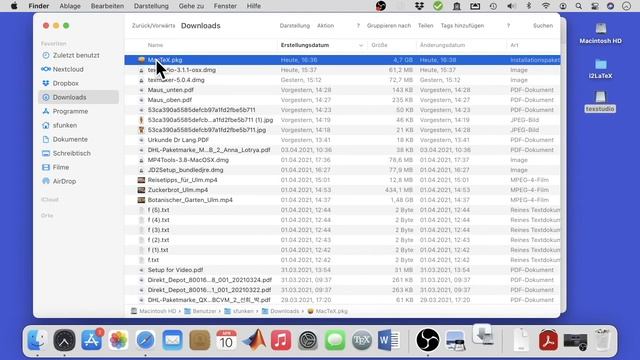Image resolution: width=640 pixels, height=360 pixels.
Task: Sort by Größe column header
Action: 379,45
